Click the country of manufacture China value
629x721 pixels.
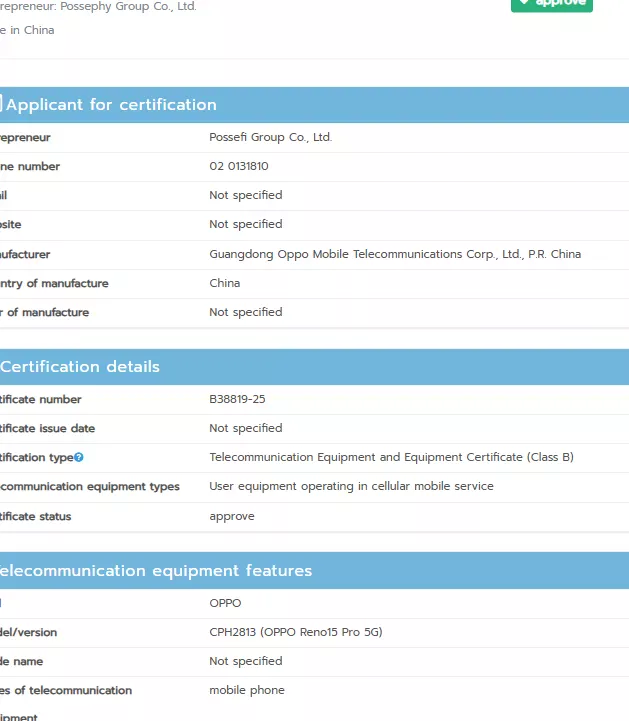coord(224,283)
